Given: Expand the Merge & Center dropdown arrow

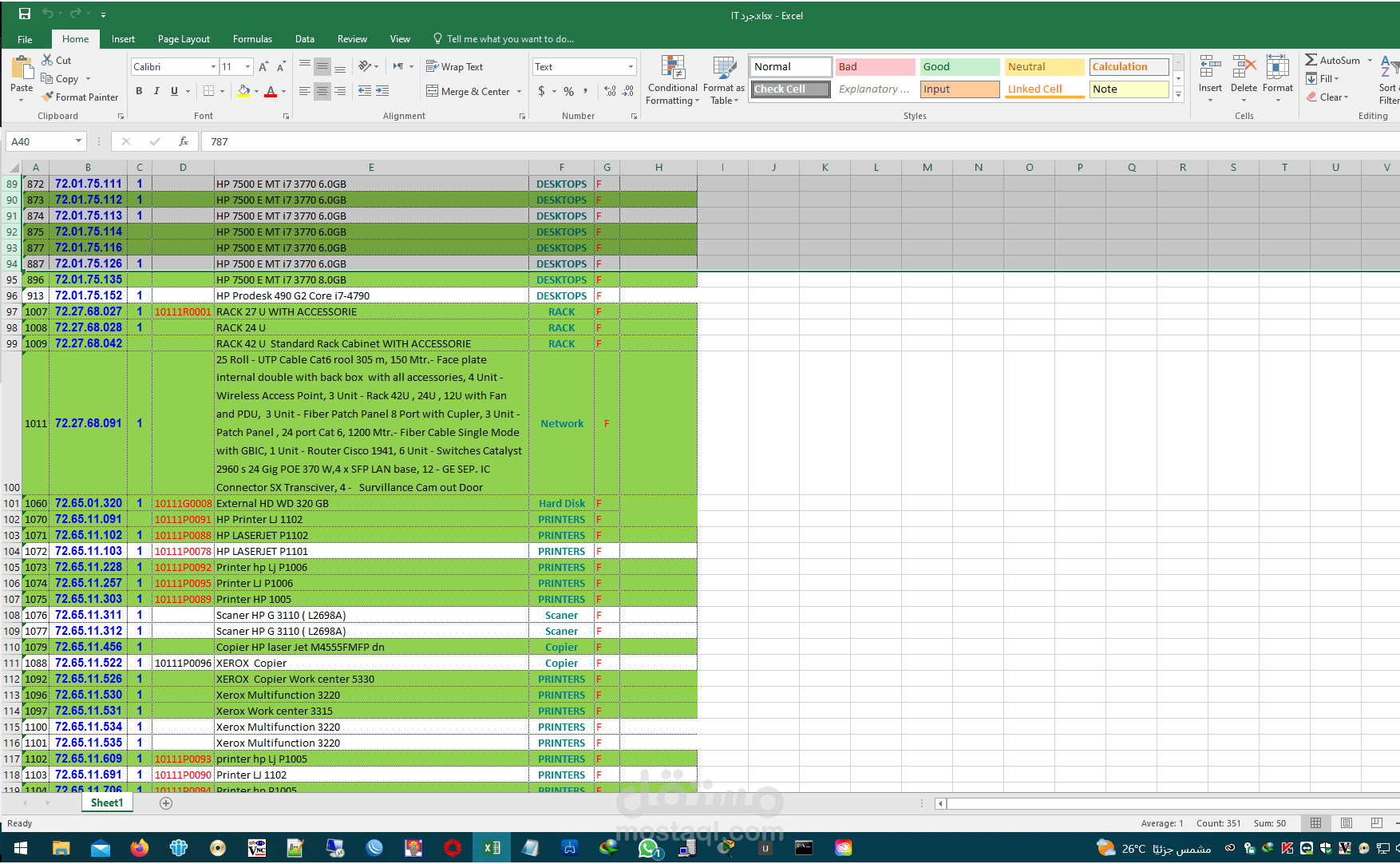Looking at the screenshot, I should [519, 91].
